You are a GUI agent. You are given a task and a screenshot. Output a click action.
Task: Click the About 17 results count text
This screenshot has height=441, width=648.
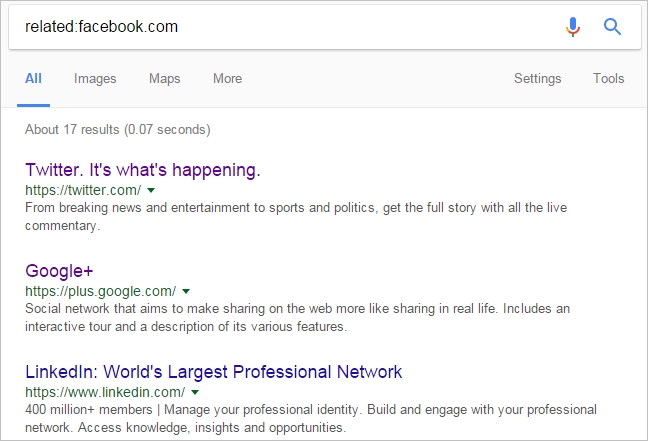click(117, 129)
